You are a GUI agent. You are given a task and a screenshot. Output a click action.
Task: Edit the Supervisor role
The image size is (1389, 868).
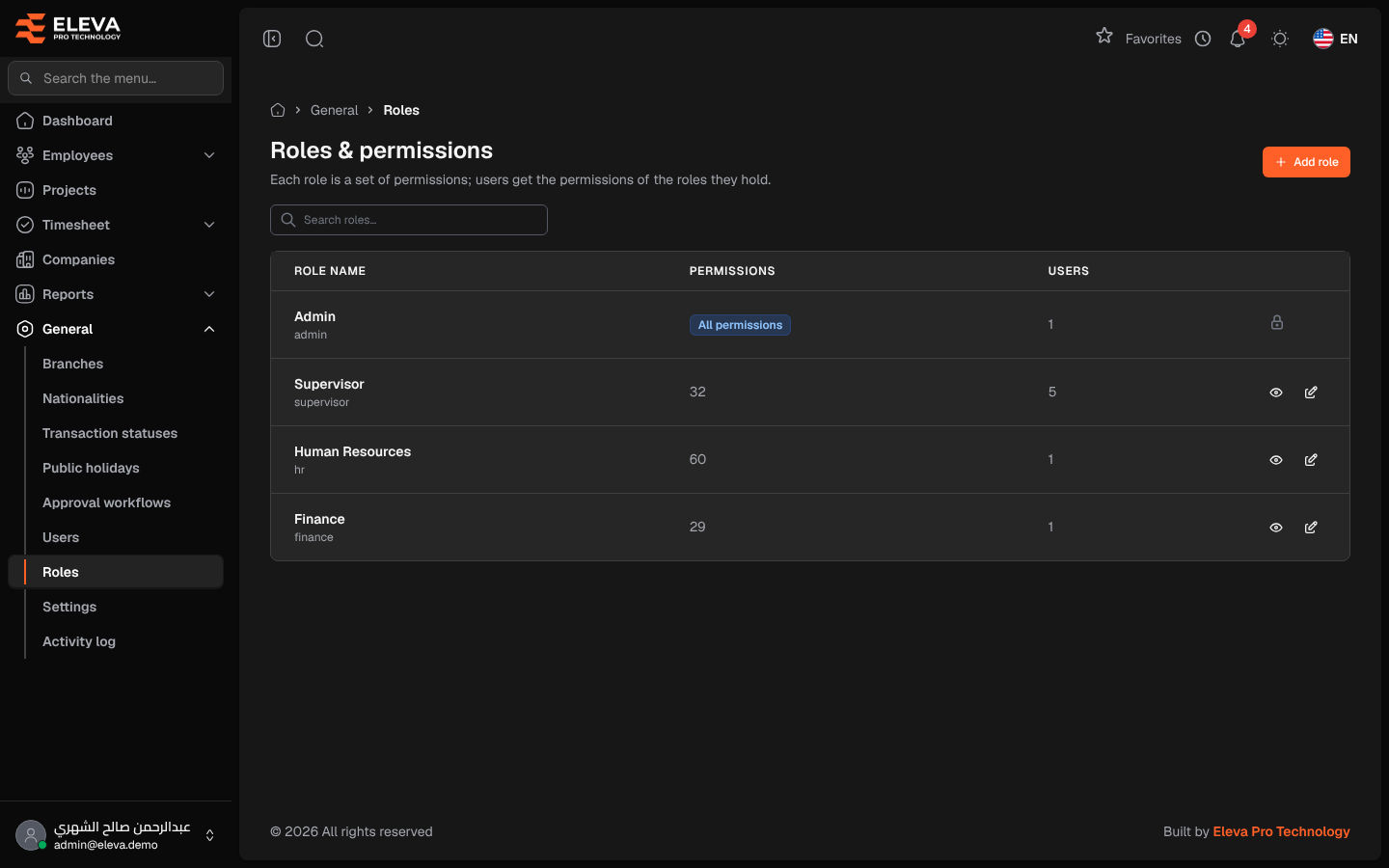click(1311, 393)
